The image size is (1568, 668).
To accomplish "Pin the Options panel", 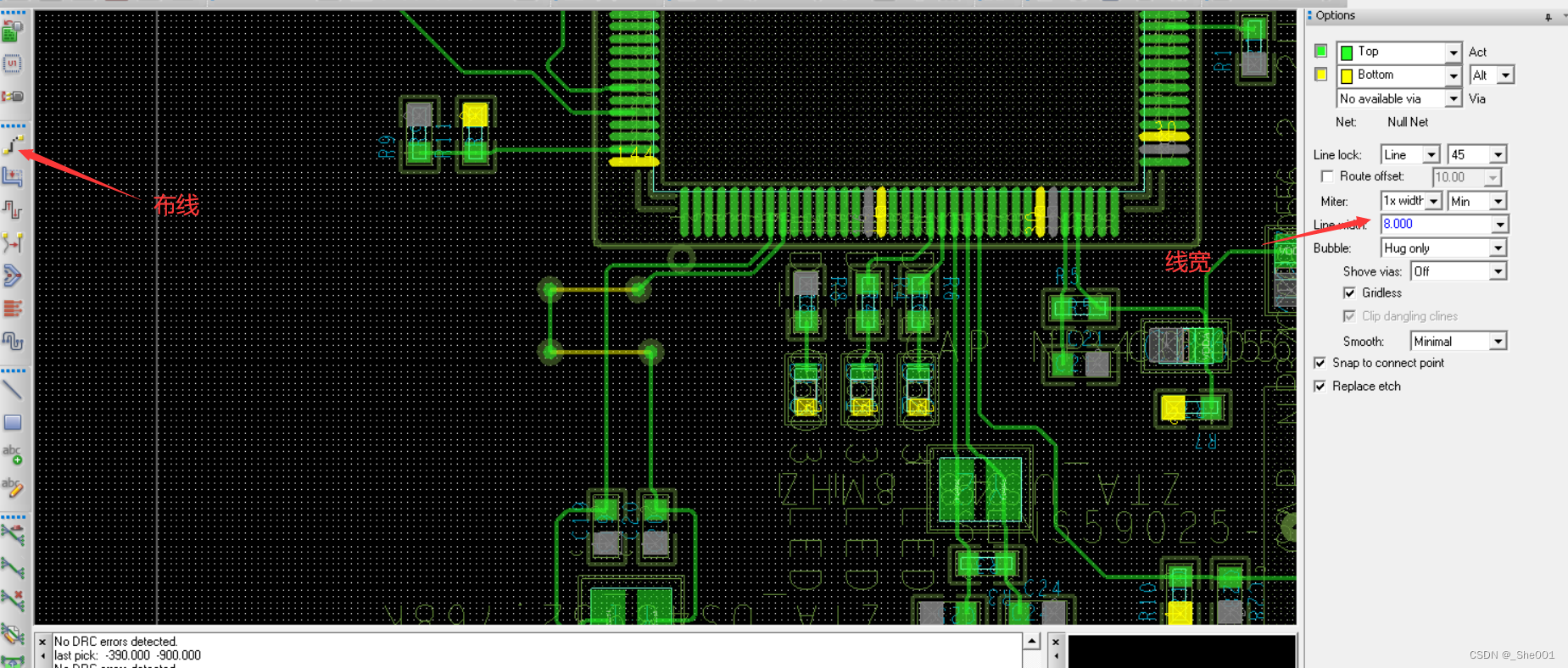I will 1548,17.
